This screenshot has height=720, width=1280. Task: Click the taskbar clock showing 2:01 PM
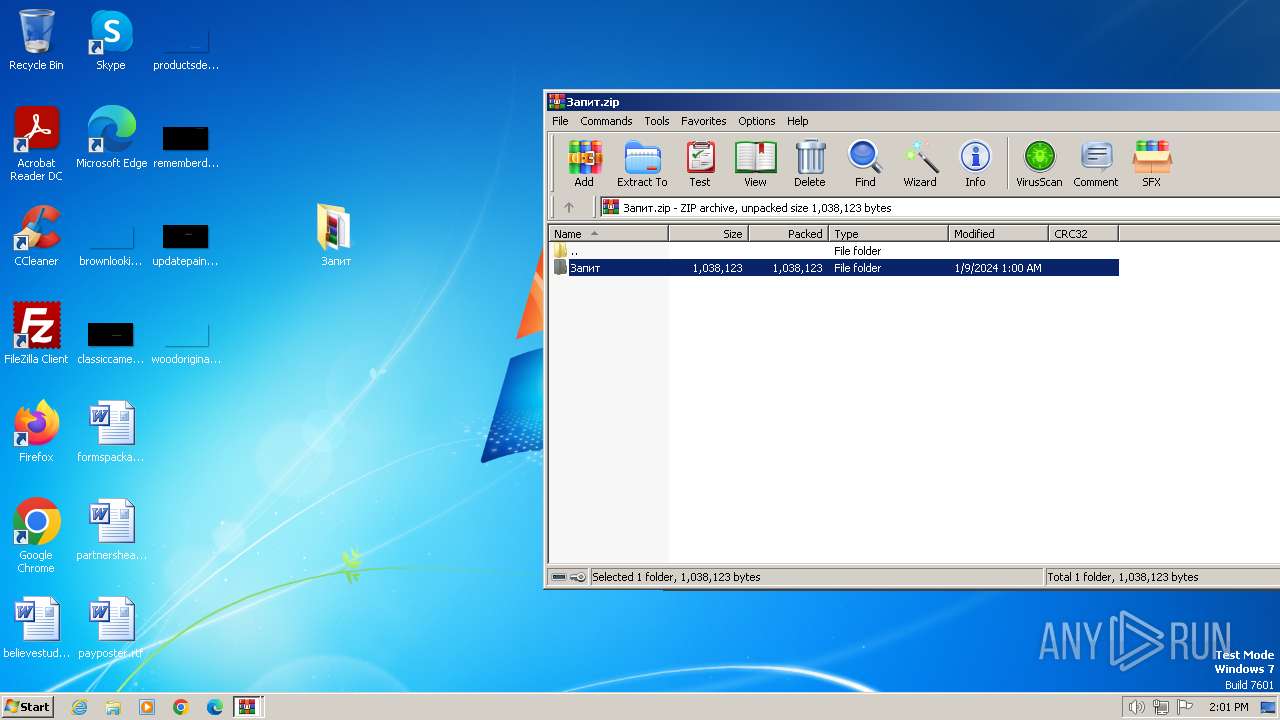pyautogui.click(x=1228, y=707)
